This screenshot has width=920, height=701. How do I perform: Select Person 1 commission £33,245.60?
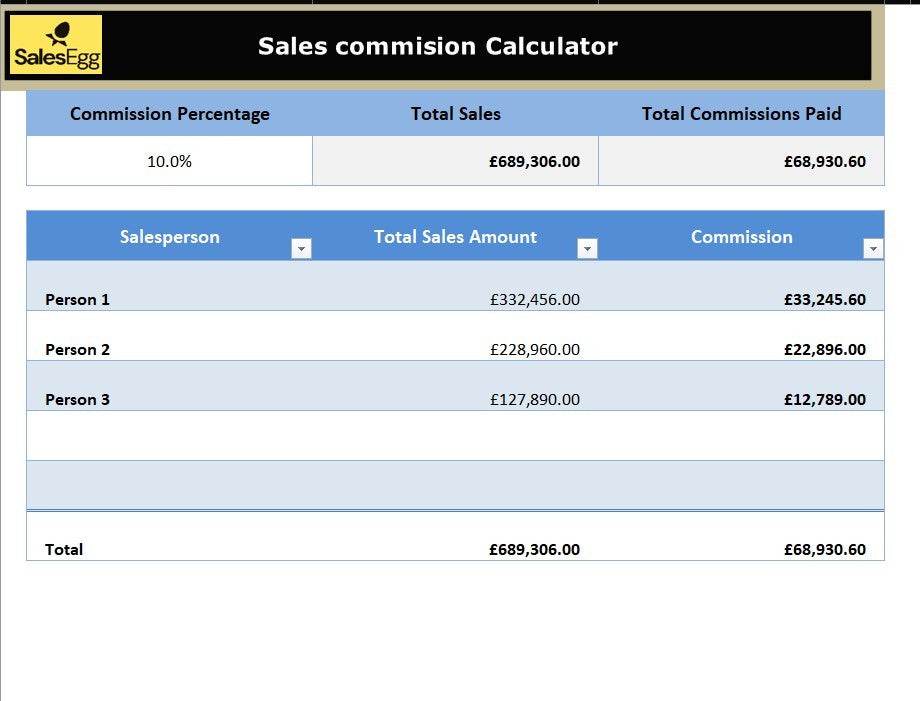click(824, 299)
